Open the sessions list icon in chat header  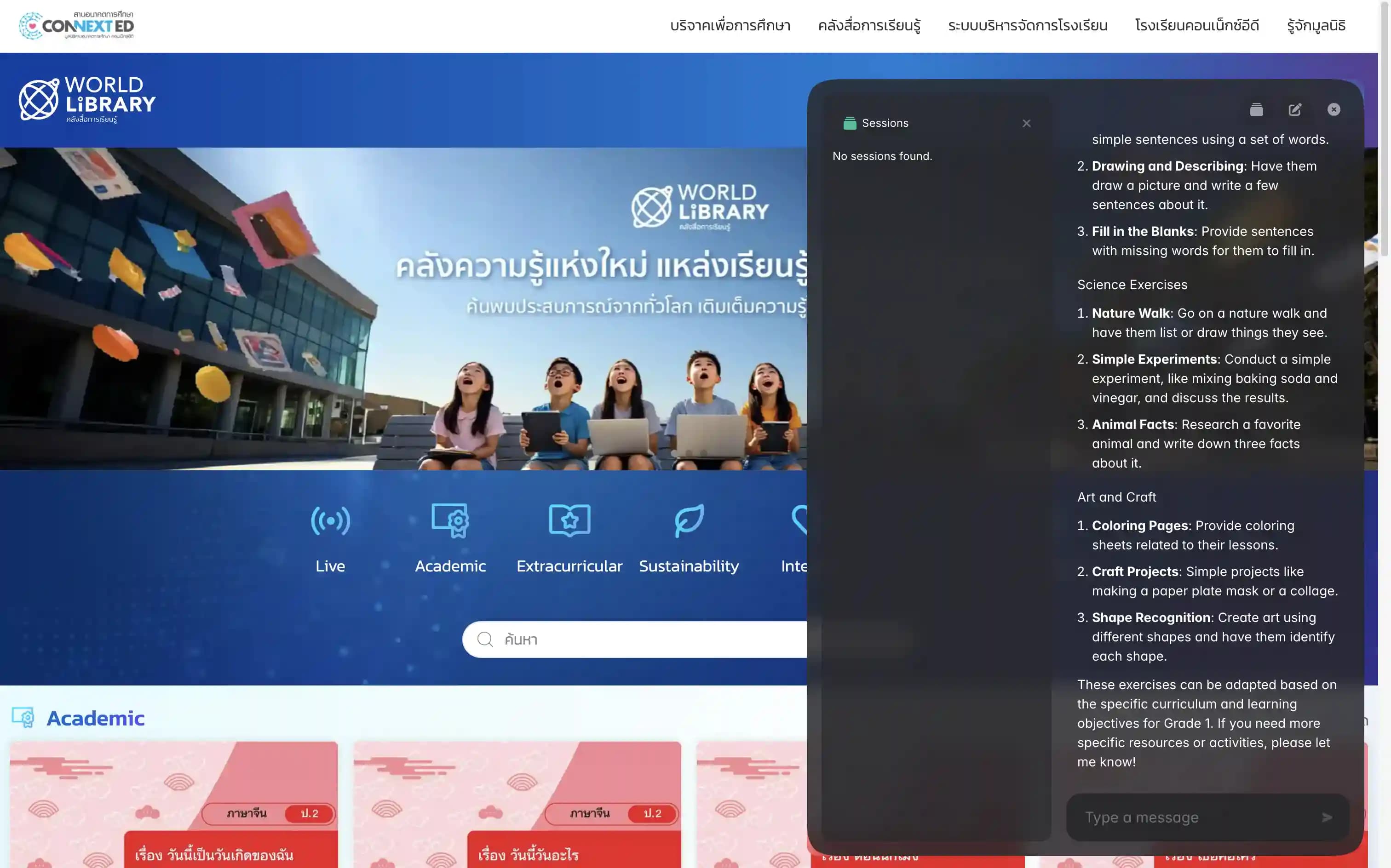[1256, 109]
